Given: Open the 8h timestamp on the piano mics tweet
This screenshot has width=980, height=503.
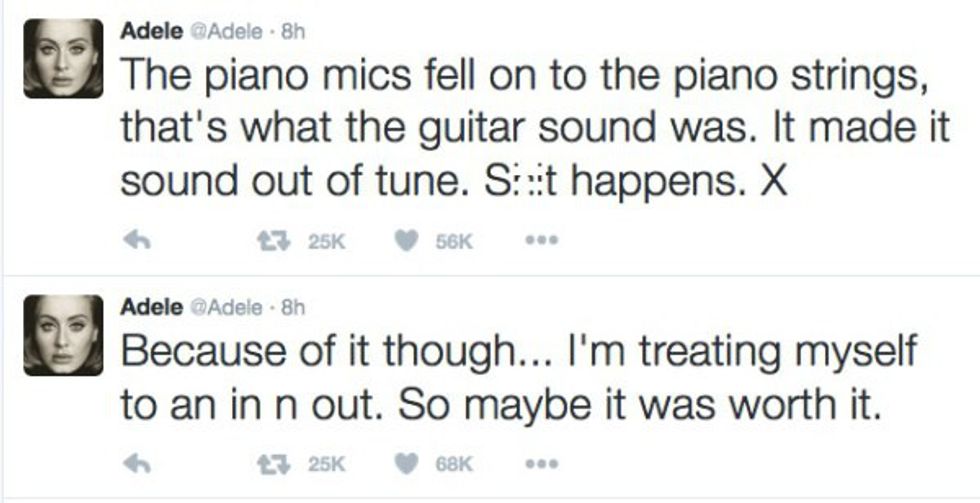Looking at the screenshot, I should tap(292, 31).
